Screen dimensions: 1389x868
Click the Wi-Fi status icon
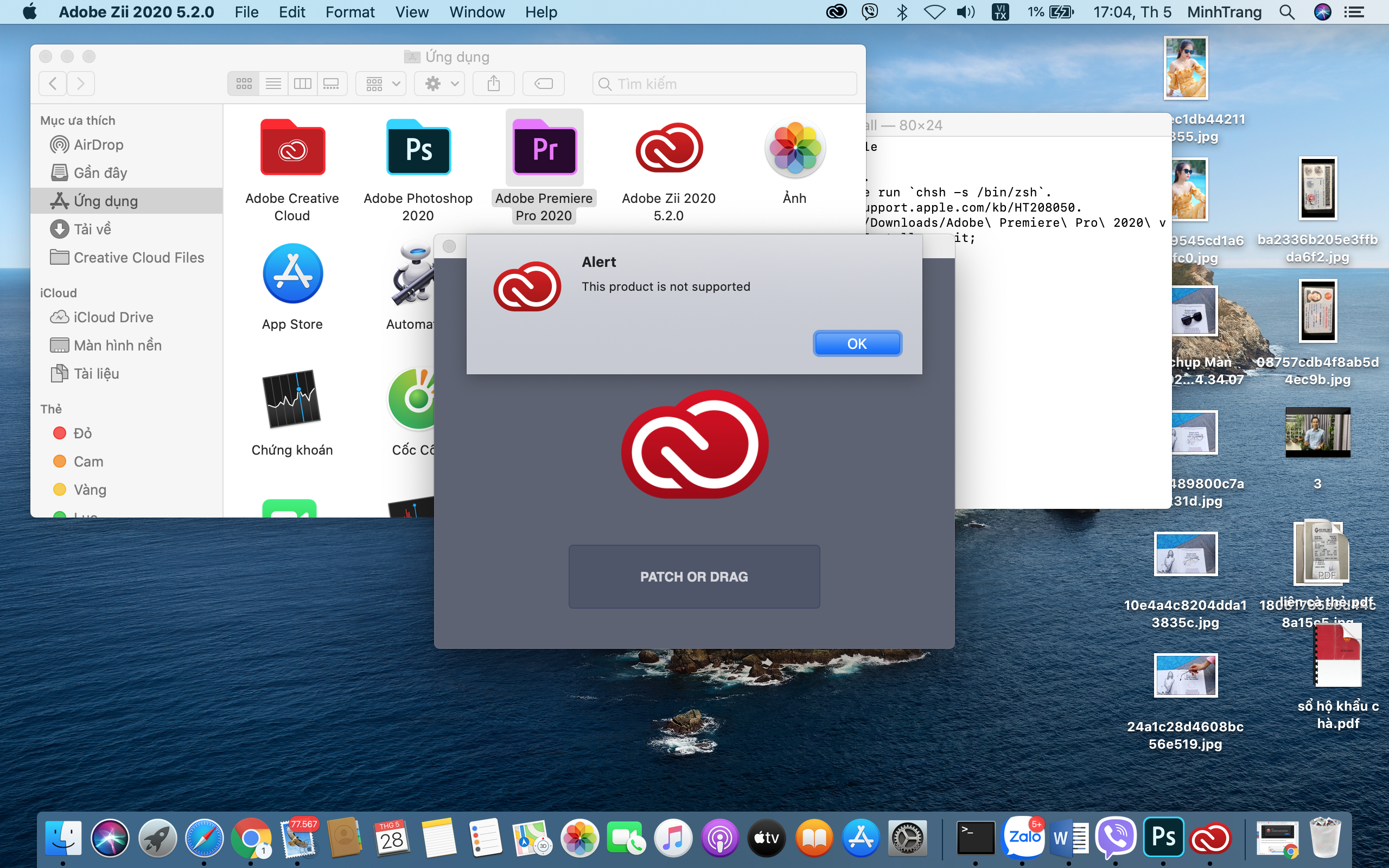[934, 12]
